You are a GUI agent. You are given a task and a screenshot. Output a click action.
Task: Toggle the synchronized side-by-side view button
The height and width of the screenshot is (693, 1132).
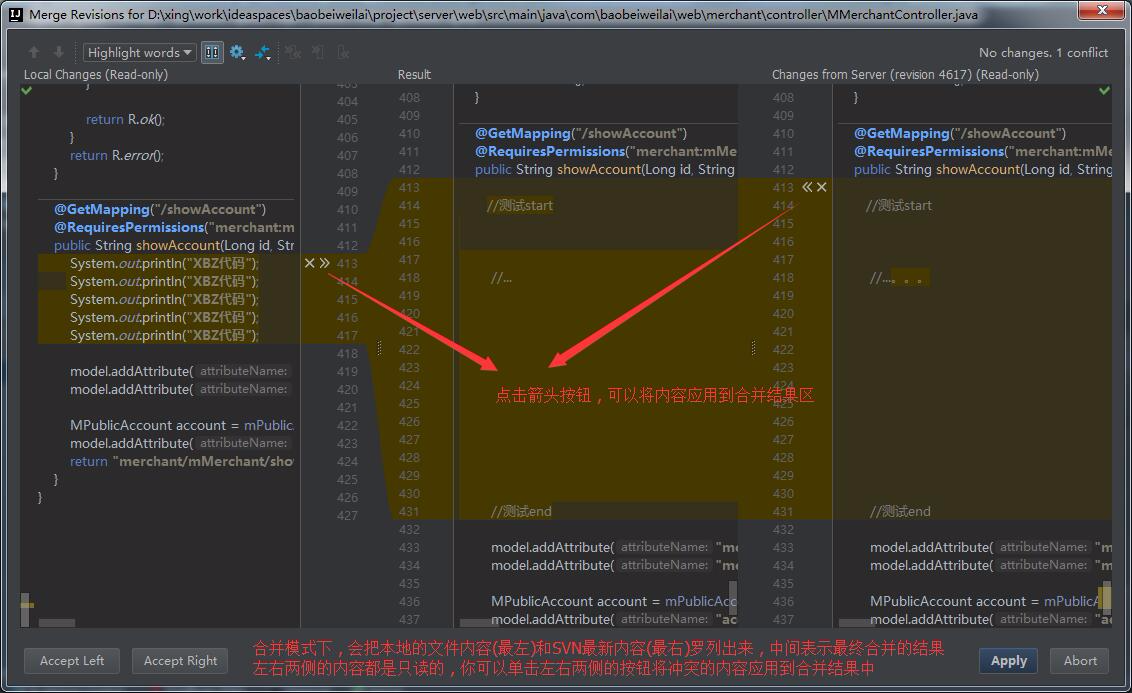pyautogui.click(x=211, y=52)
